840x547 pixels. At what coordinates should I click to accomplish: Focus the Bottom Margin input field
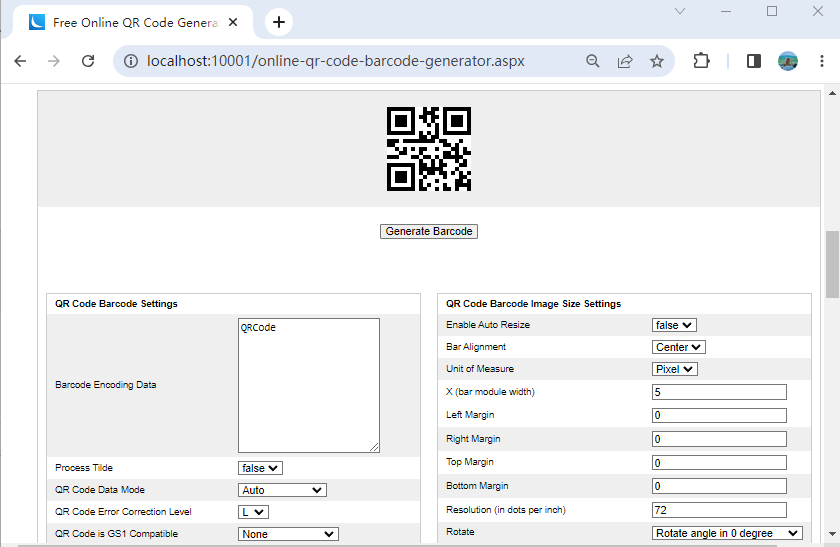pyautogui.click(x=719, y=486)
